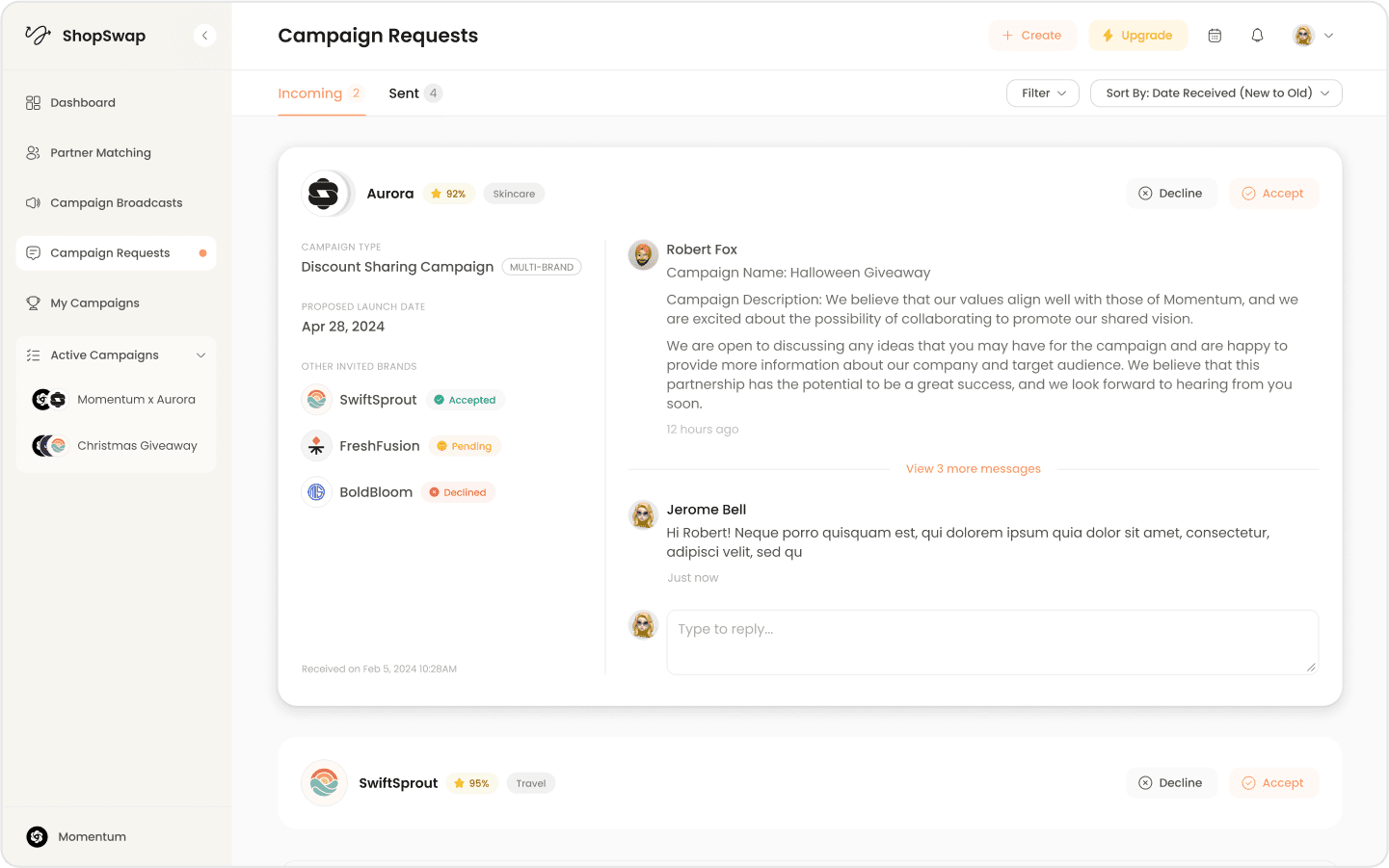The image size is (1389, 868).
Task: Switch to the Sent tab
Action: coord(404,92)
